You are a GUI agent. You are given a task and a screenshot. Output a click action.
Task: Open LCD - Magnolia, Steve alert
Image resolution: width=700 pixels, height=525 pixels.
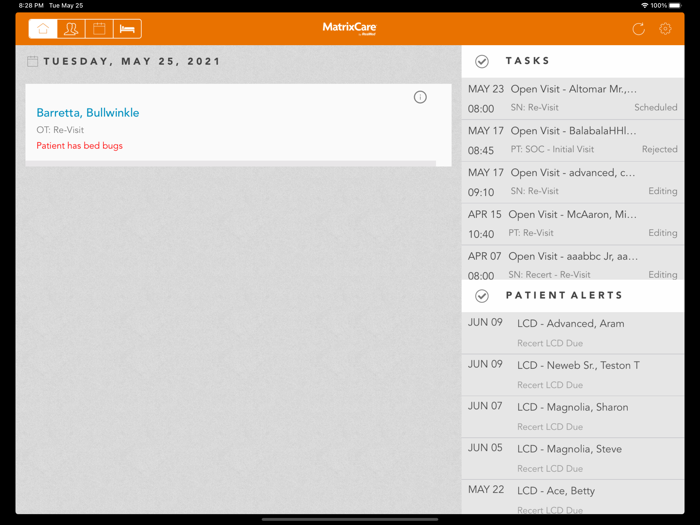(x=573, y=458)
